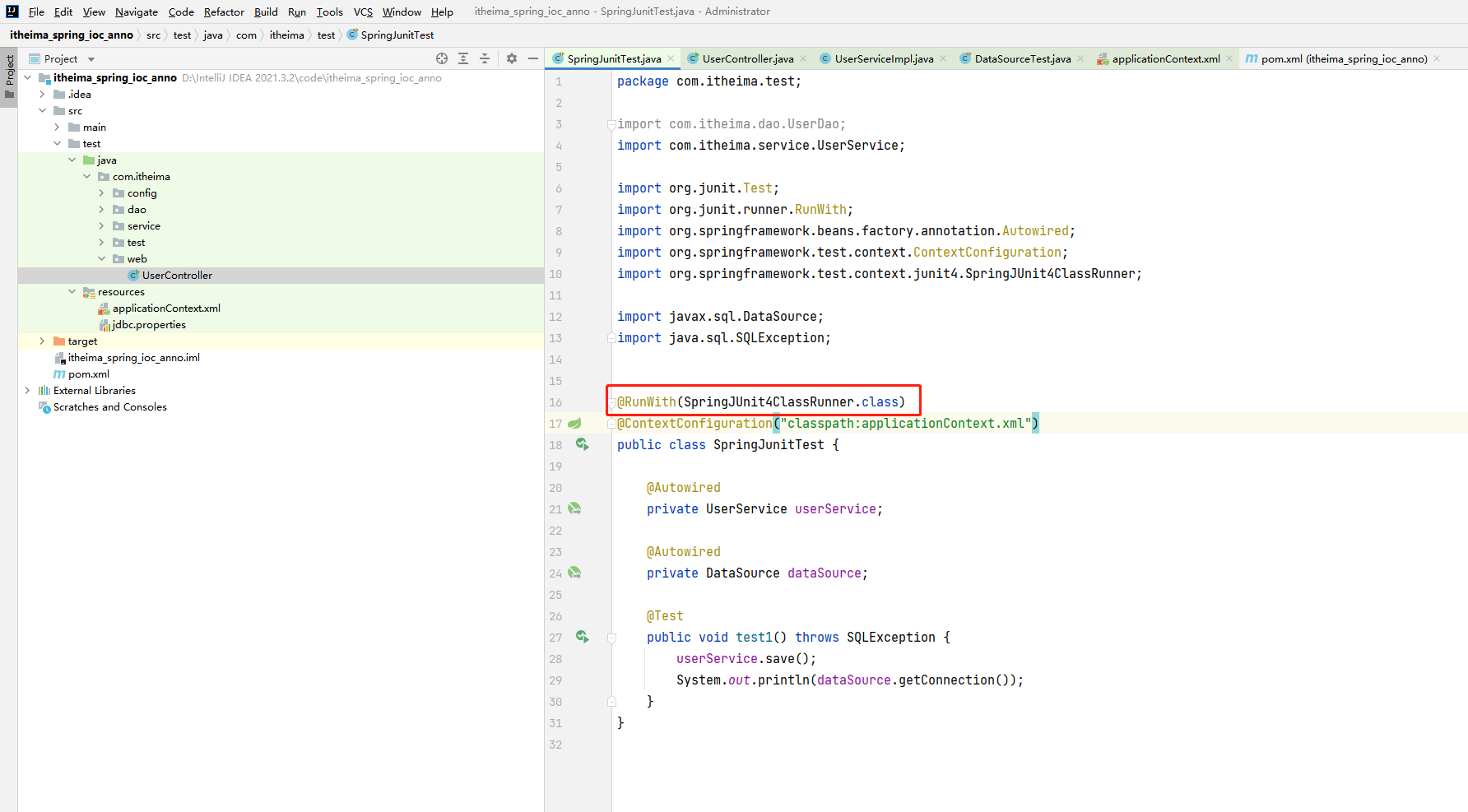Click the Spring leaf gutter icon on line 17
Viewport: 1468px width, 812px height.
(574, 423)
